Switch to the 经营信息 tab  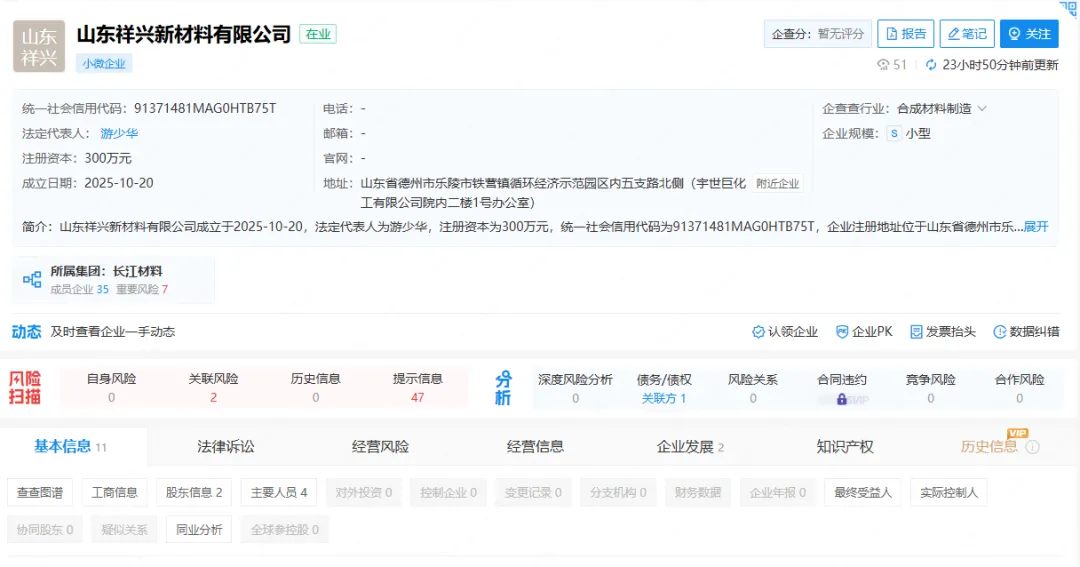click(x=535, y=447)
